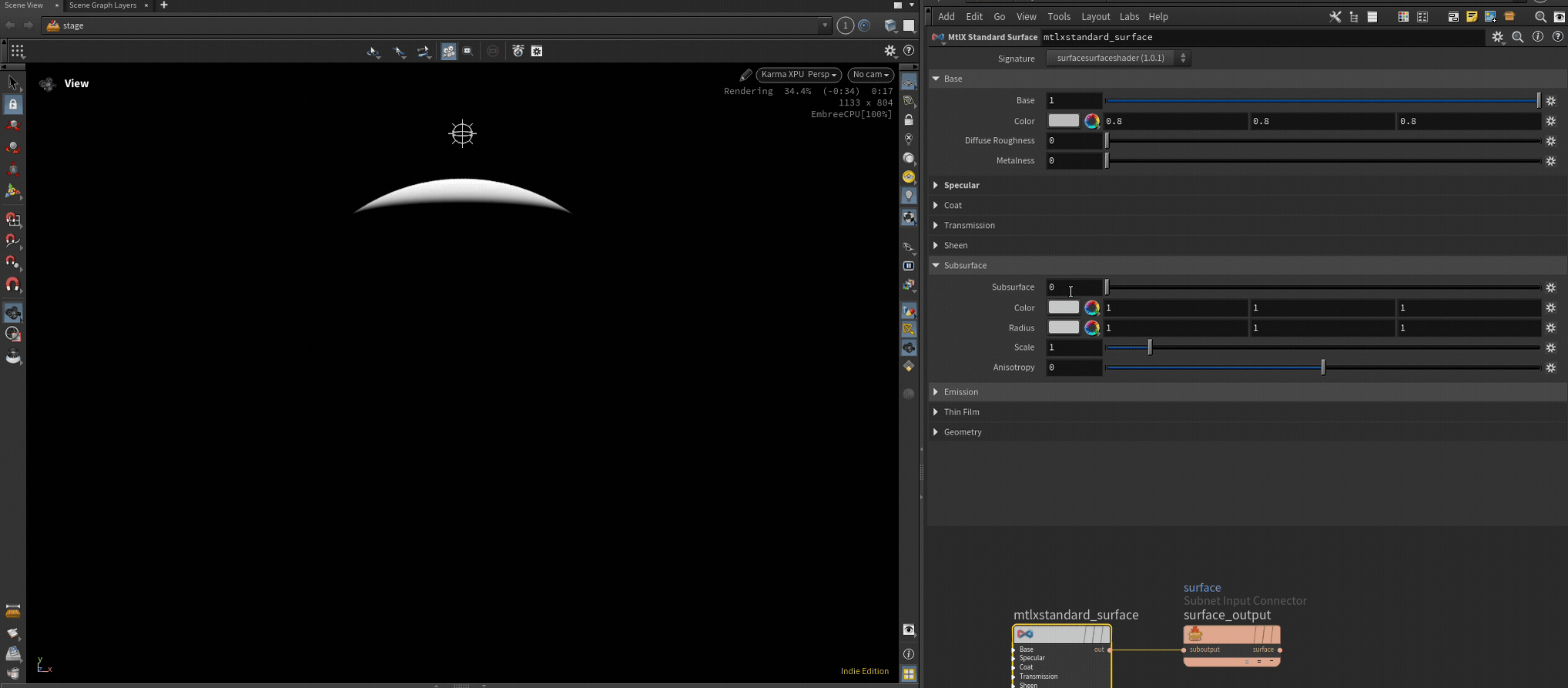1568x688 pixels.
Task: Click the sticky note icon in network toolbar
Action: click(x=1471, y=17)
